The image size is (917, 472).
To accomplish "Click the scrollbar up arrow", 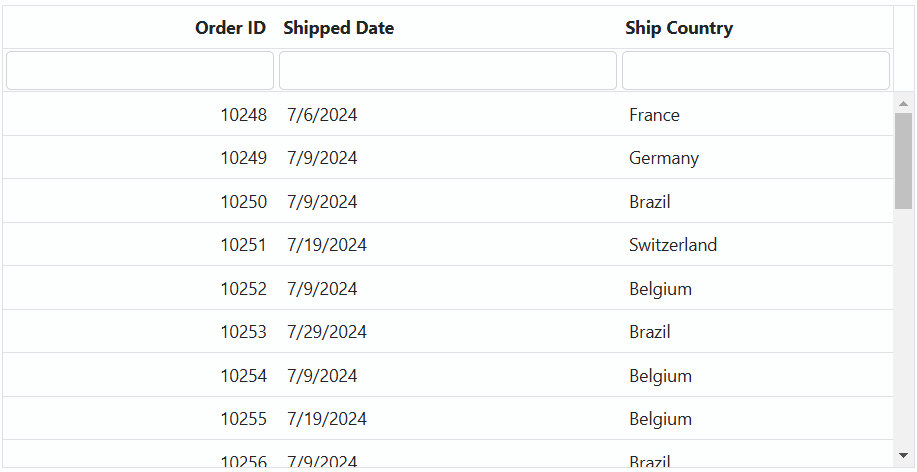I will click(x=904, y=104).
